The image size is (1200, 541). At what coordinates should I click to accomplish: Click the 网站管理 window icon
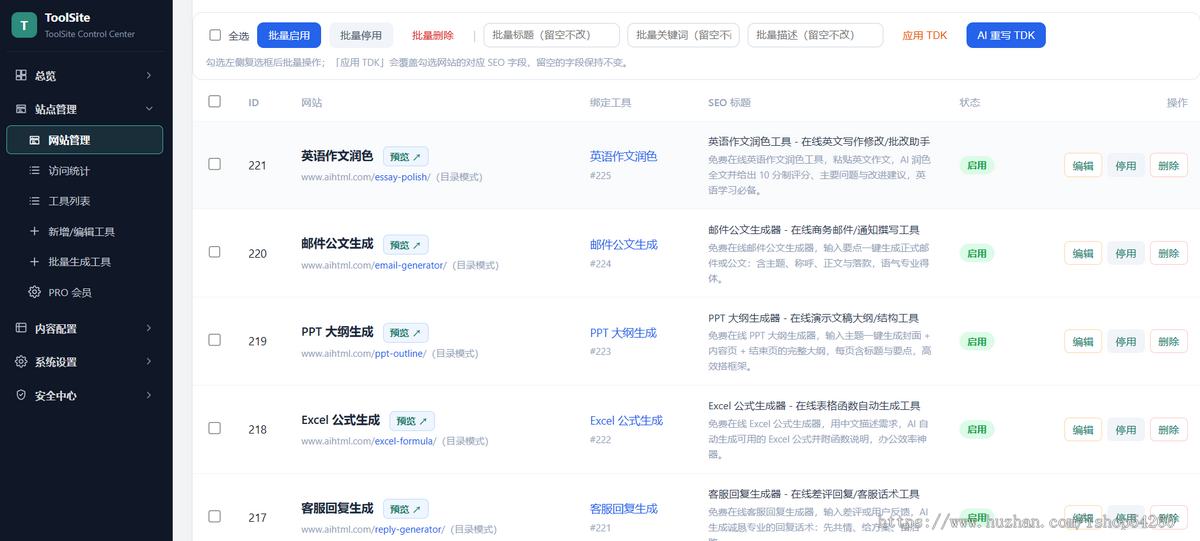34,140
